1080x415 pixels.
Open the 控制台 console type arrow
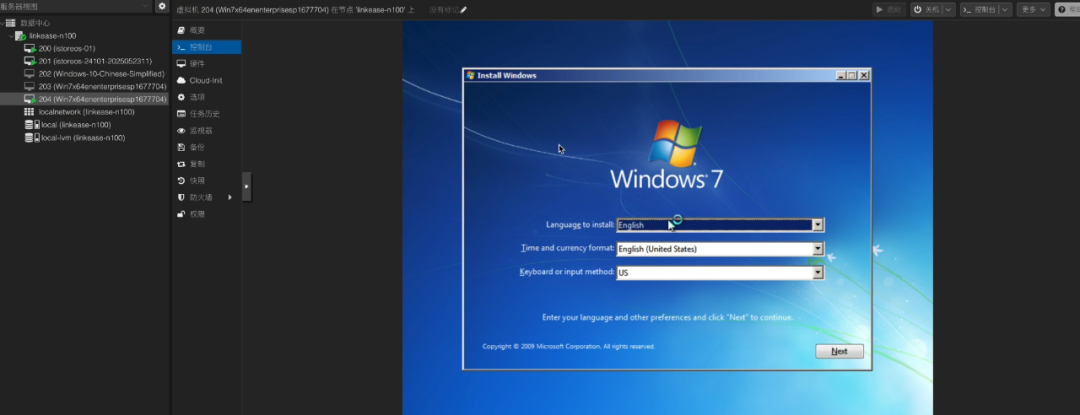tap(1005, 10)
